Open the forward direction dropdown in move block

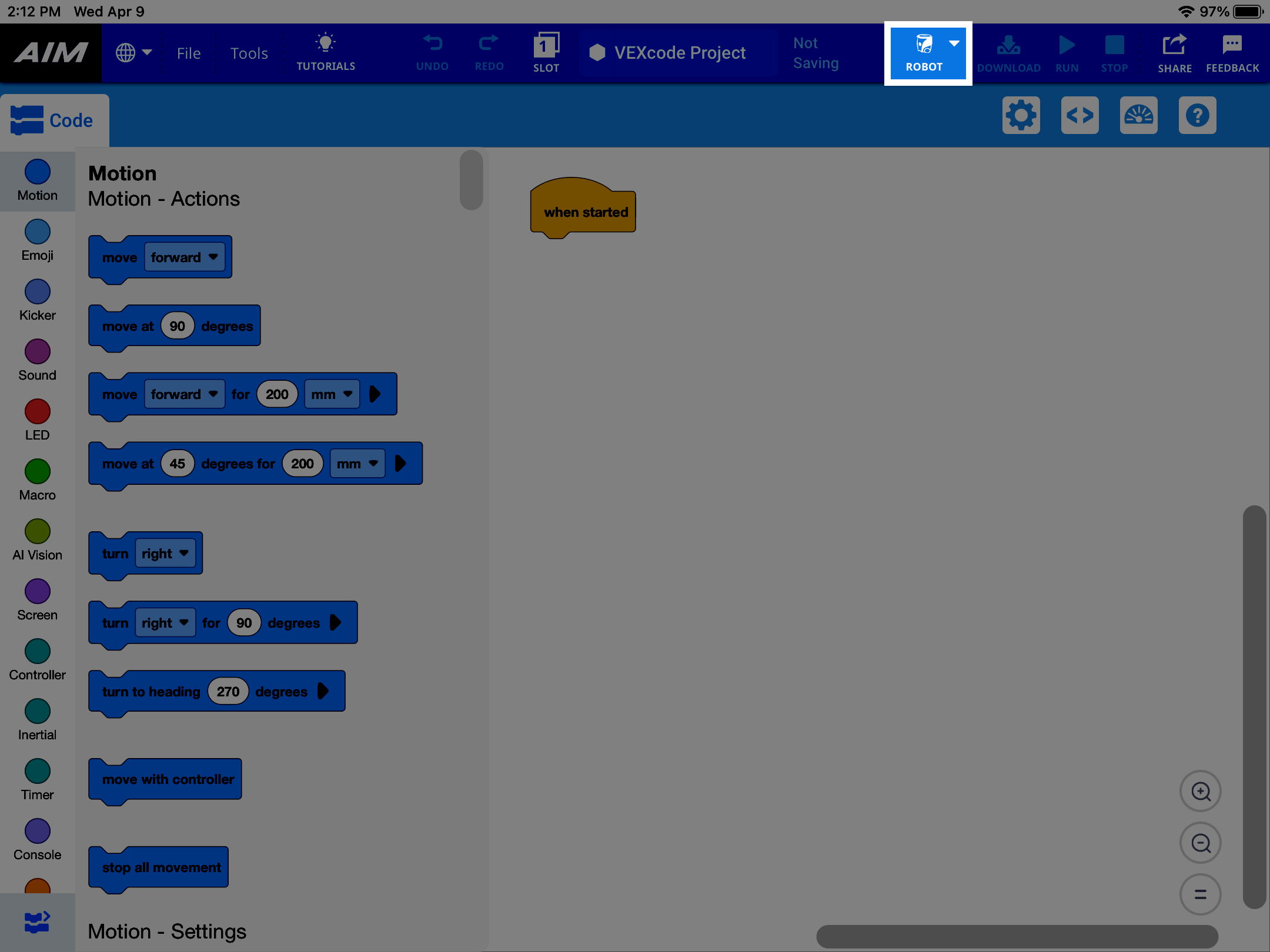click(x=184, y=257)
